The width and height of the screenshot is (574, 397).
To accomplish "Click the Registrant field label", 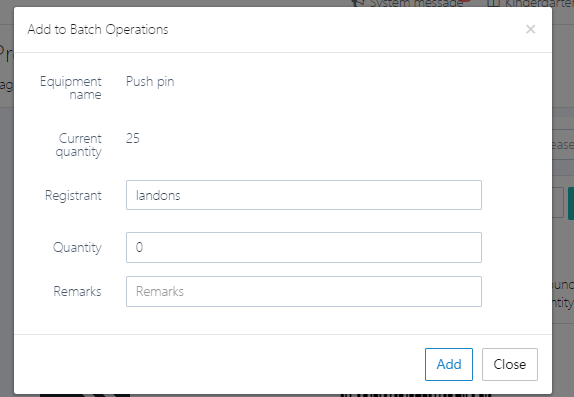I will (x=73, y=196).
